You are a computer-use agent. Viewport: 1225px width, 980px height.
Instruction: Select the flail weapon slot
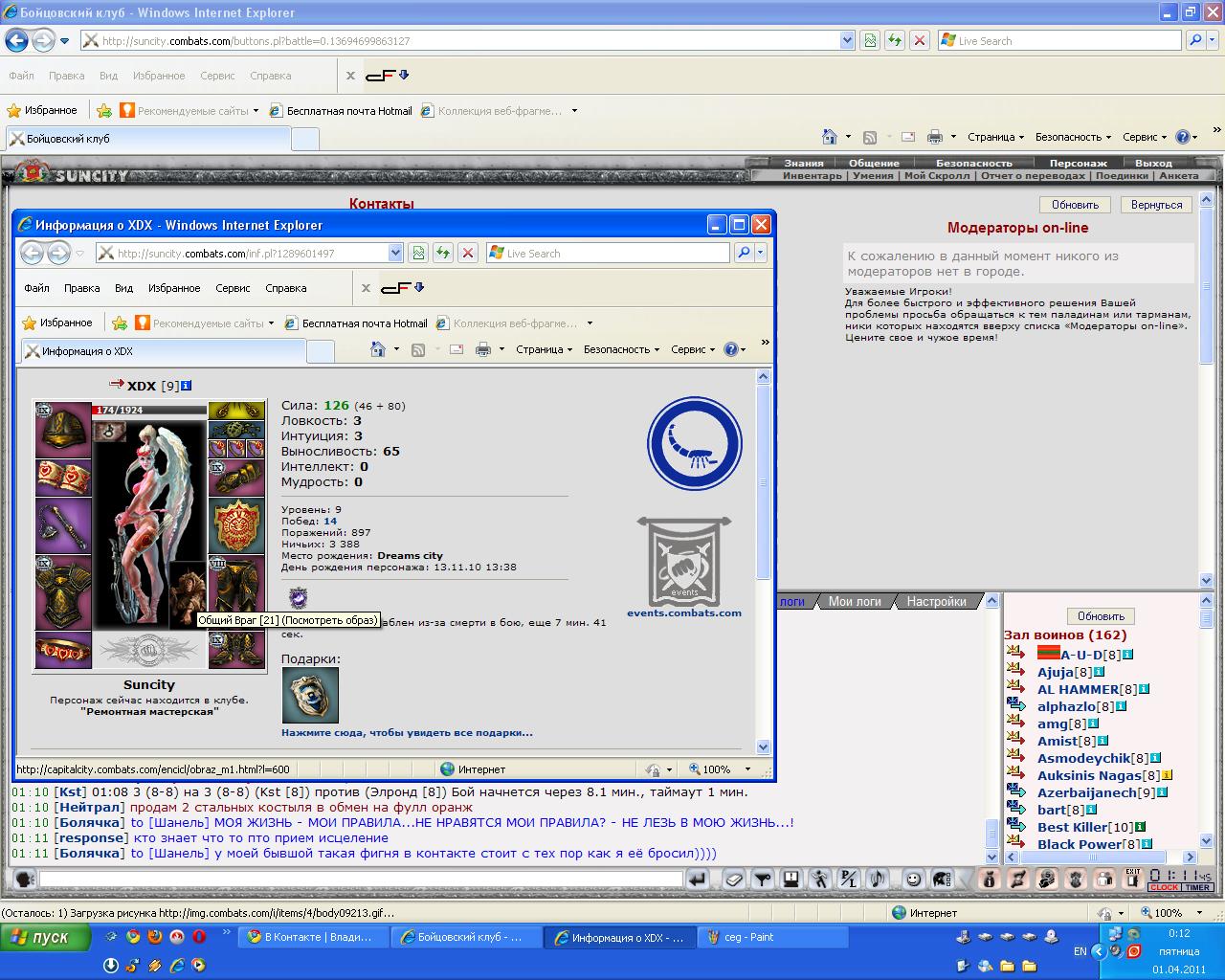point(63,525)
